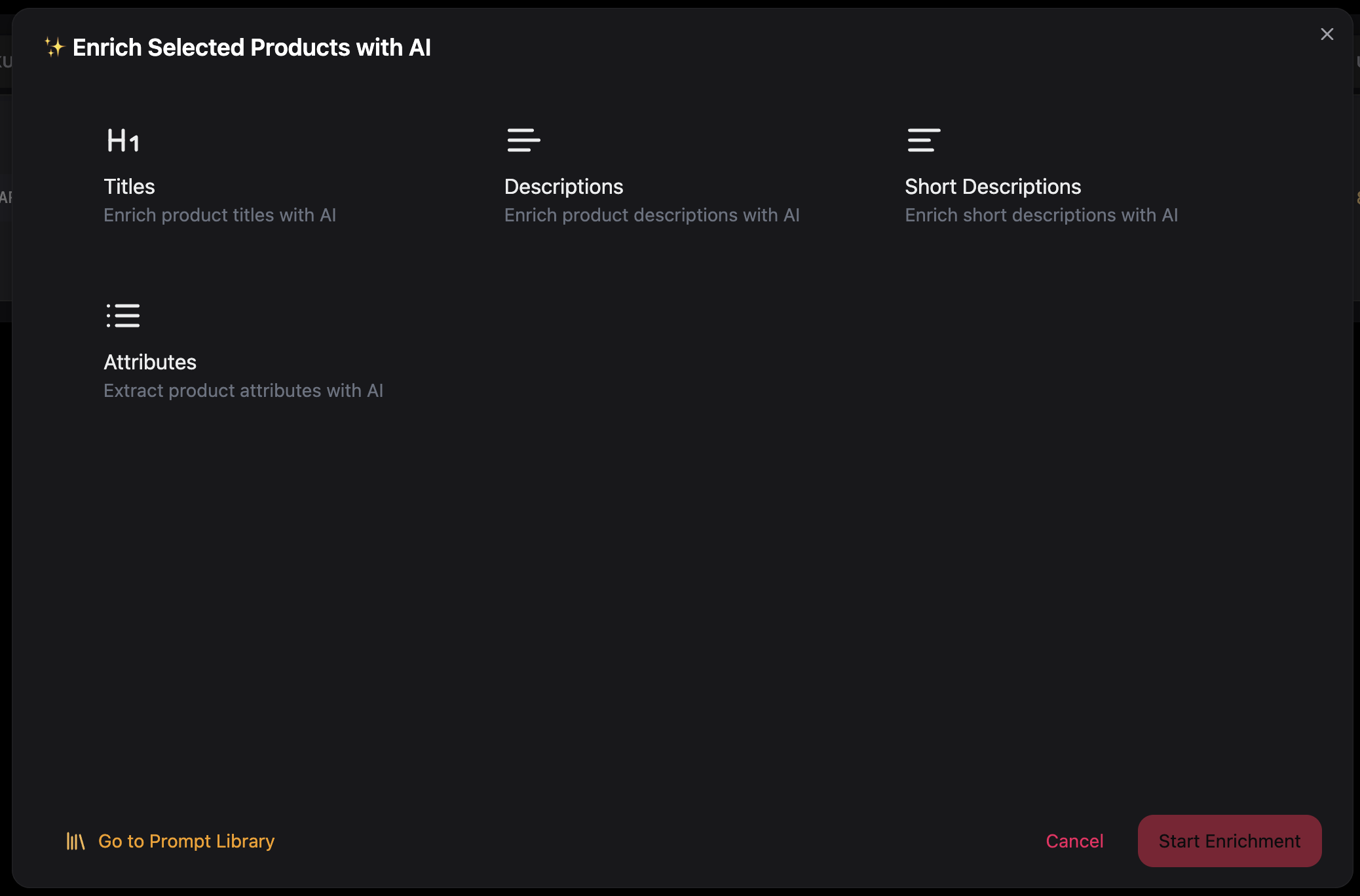Click the Short Descriptions lines icon
Image resolution: width=1360 pixels, height=896 pixels.
click(924, 140)
